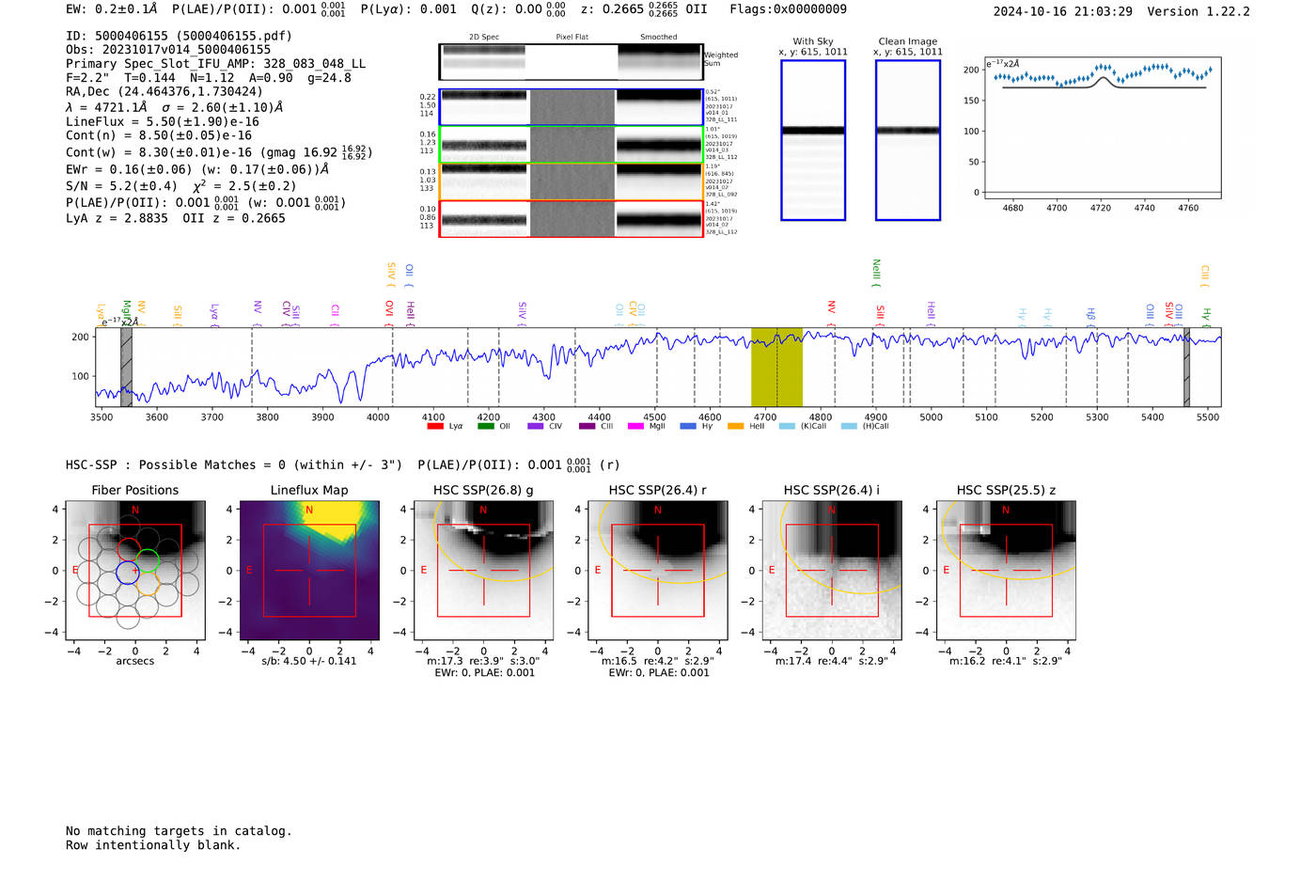Viewport: 1316px width, 896px height.
Task: Click the Weighted Sum 2D spectrum strip
Action: pos(572,61)
